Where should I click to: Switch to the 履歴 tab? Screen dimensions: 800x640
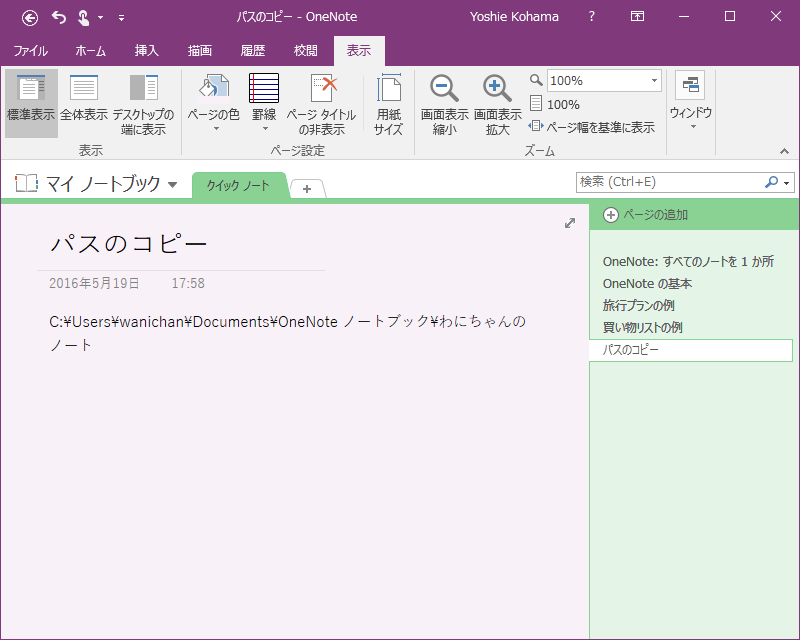[253, 51]
